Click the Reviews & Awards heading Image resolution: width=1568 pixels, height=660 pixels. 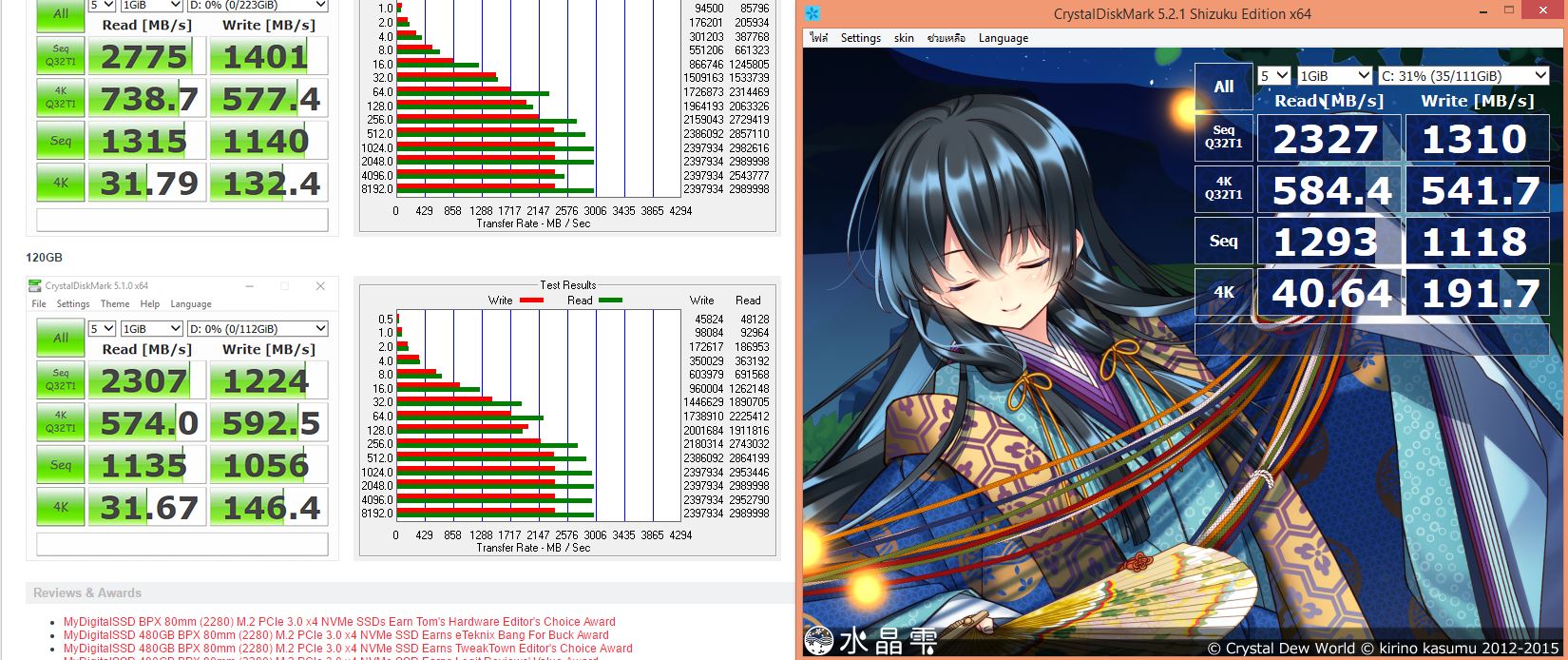(87, 592)
